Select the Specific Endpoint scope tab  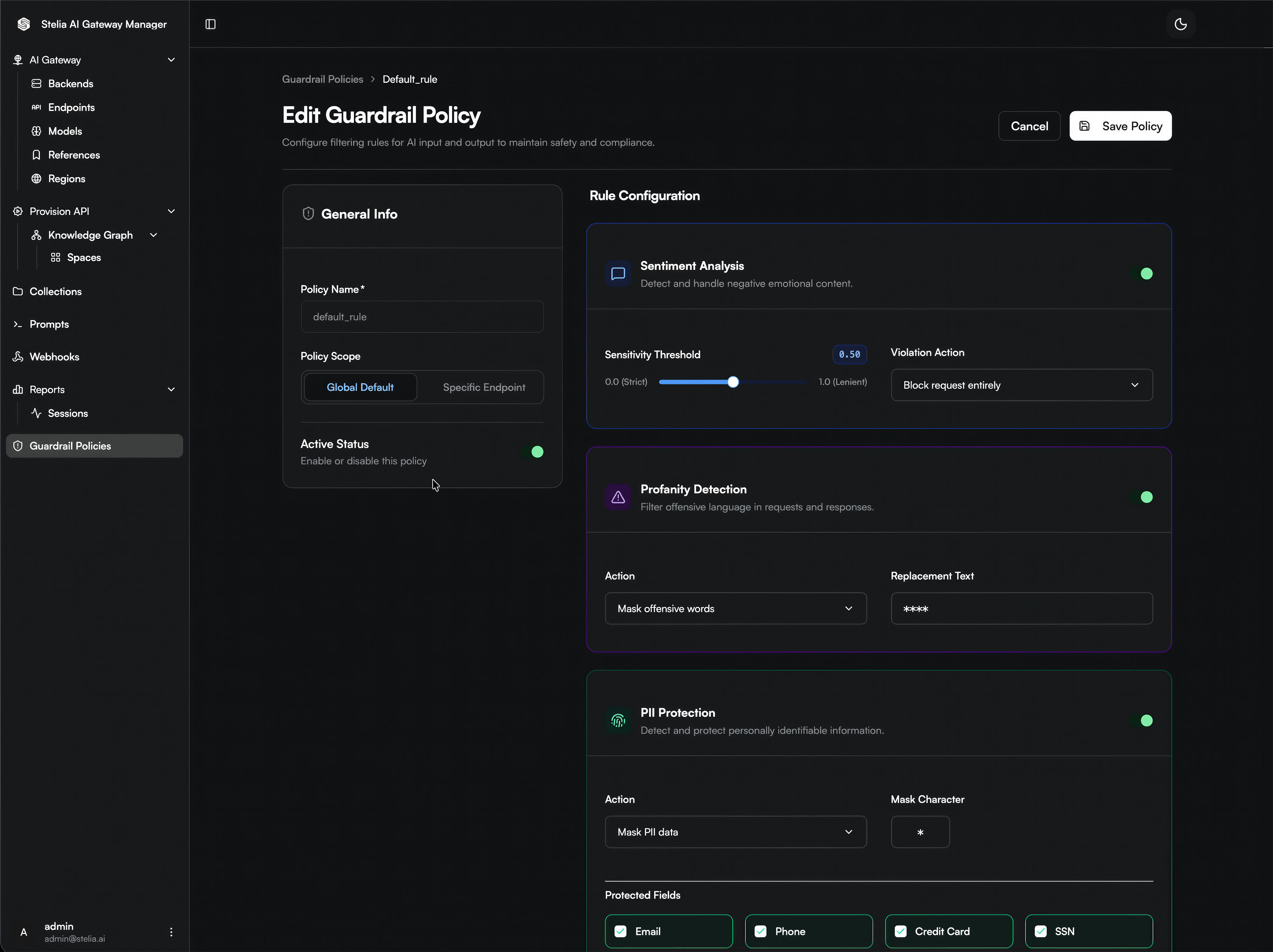[x=484, y=387]
